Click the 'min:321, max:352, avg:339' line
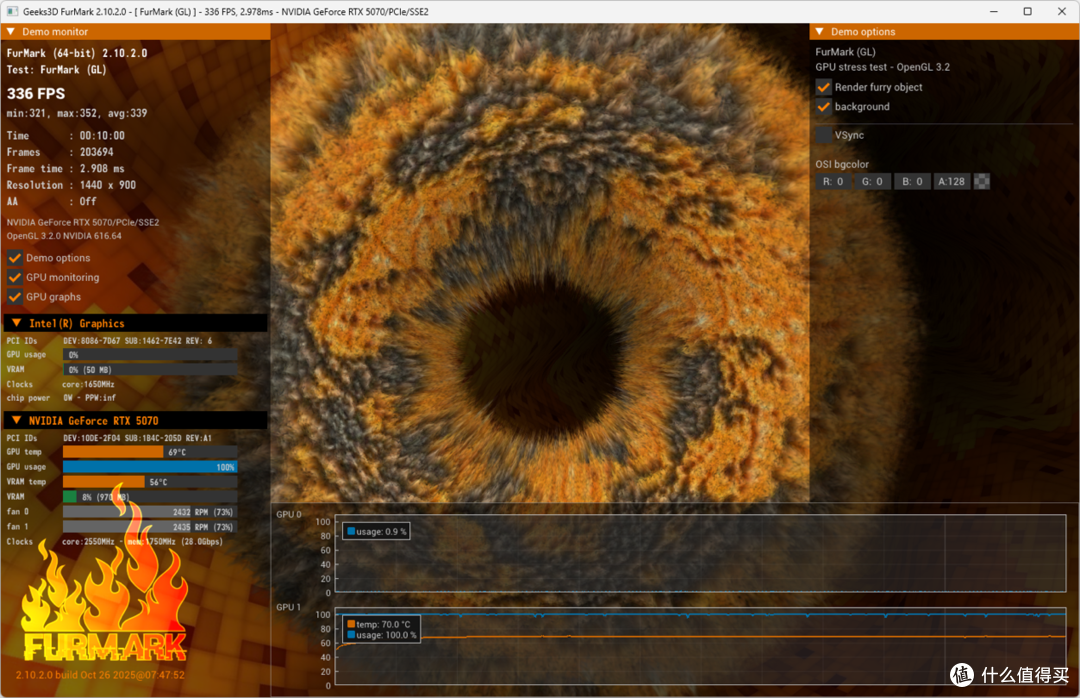1080x698 pixels. click(x=76, y=114)
